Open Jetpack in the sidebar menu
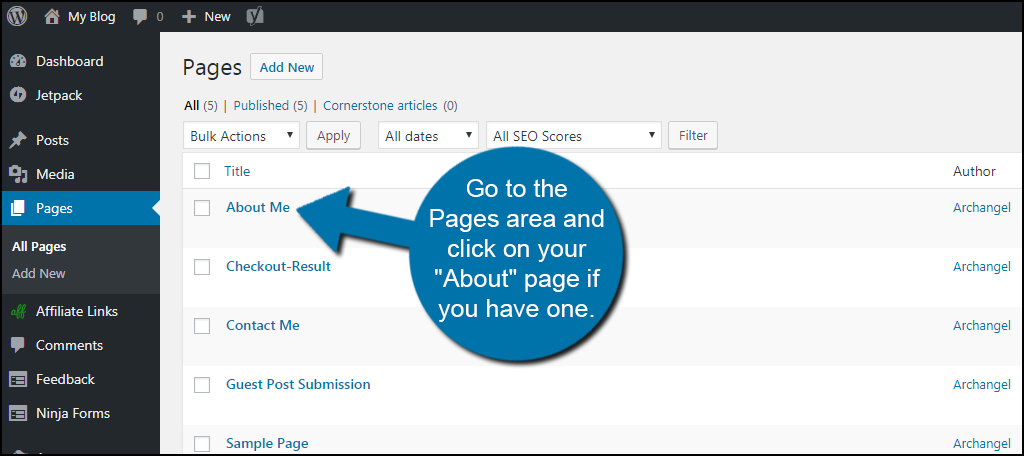The width and height of the screenshot is (1024, 456). tap(59, 95)
